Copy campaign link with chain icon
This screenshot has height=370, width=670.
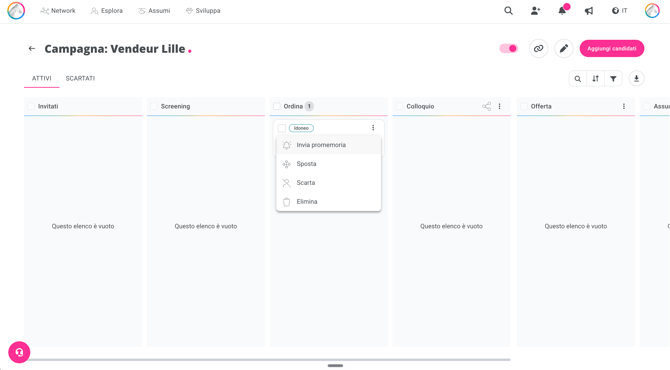pos(538,49)
